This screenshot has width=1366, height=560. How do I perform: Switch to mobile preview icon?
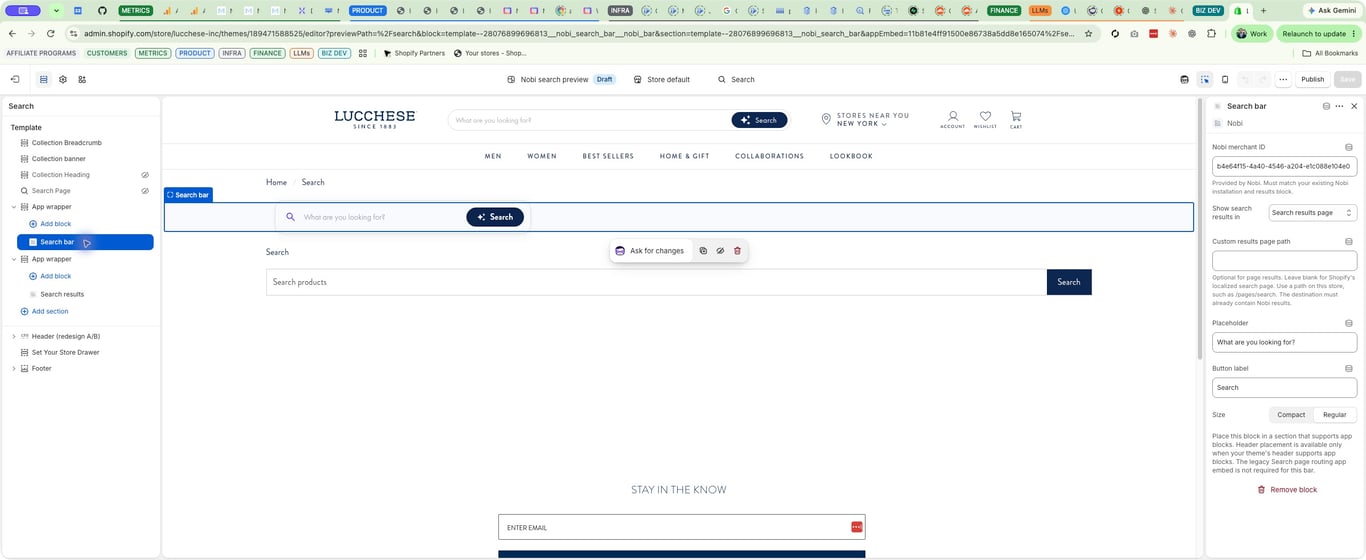[x=1225, y=79]
